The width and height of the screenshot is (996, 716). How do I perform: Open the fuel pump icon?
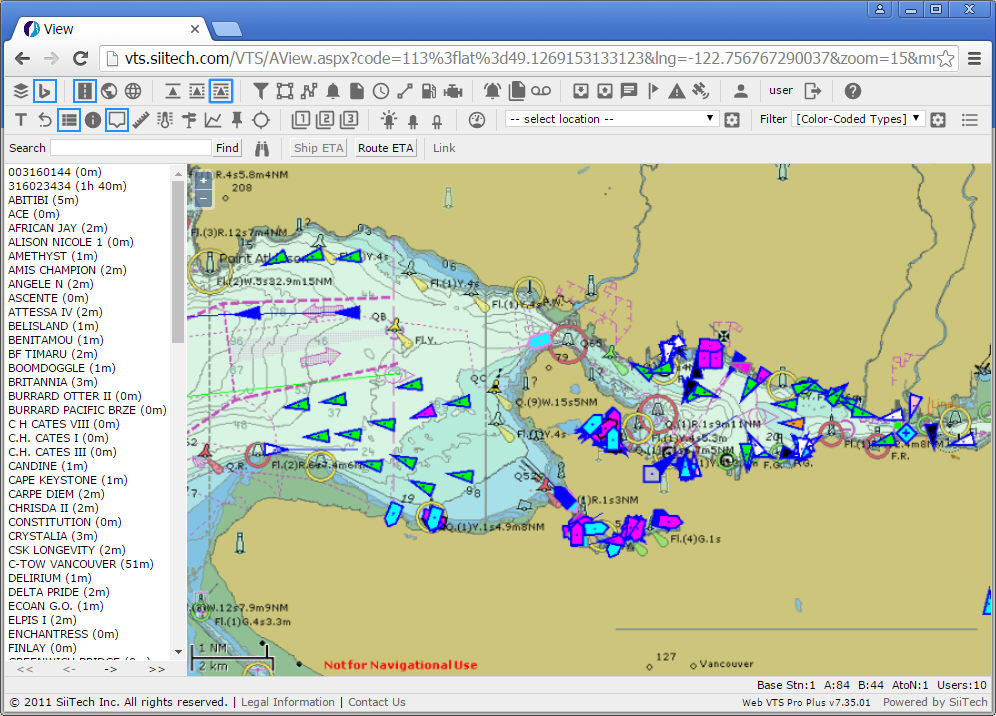pyautogui.click(x=429, y=91)
